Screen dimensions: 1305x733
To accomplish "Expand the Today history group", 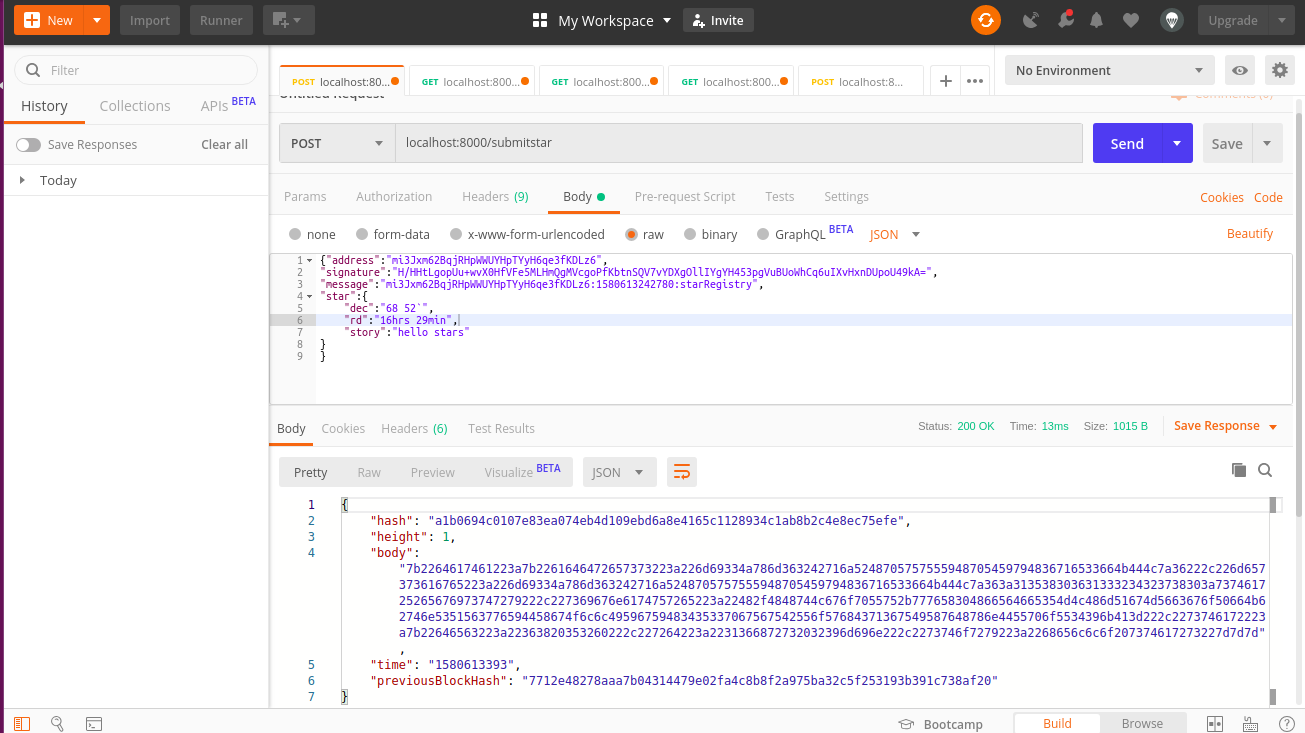I will [22, 180].
